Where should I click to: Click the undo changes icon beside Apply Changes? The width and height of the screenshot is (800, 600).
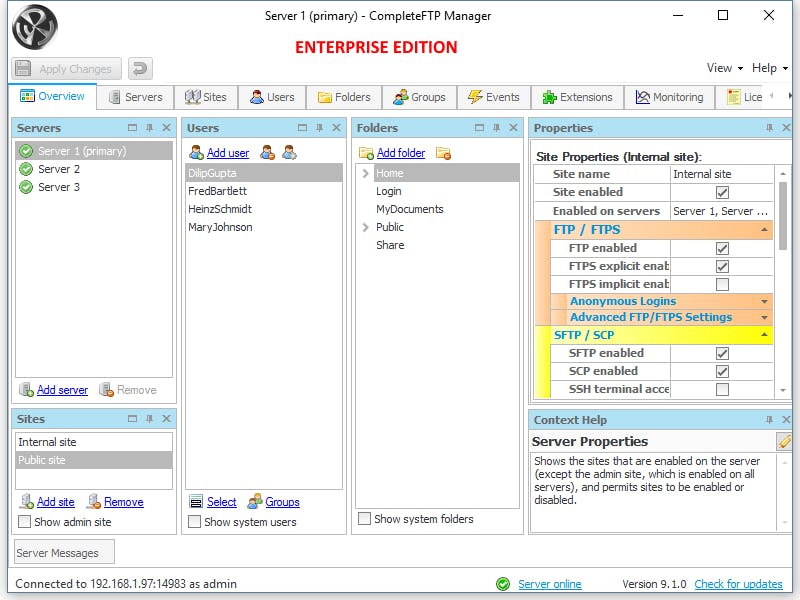click(x=140, y=68)
